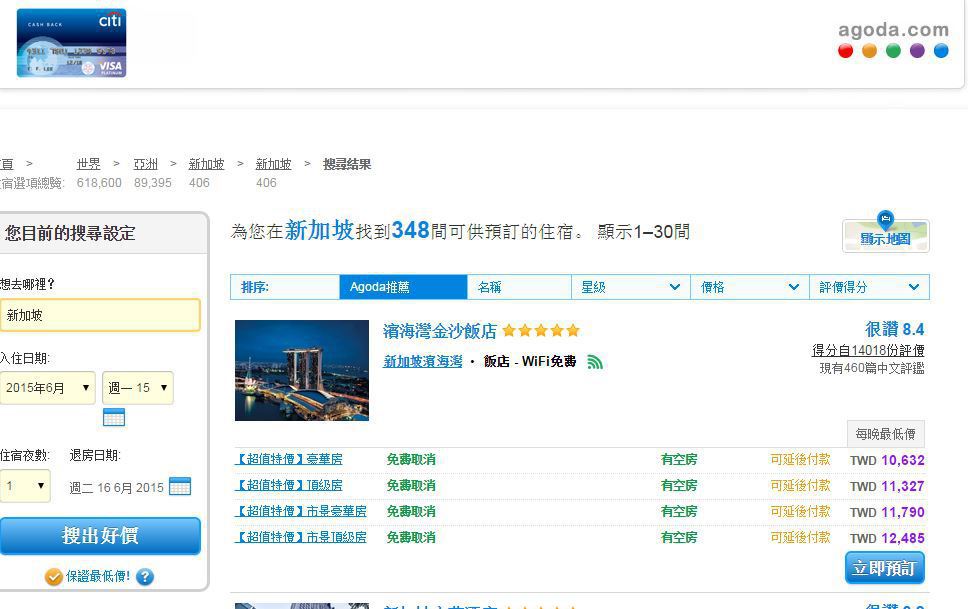Click the five-star rating of 濱海灣金沙飯店
Screen dimensions: 980x609
click(x=541, y=330)
